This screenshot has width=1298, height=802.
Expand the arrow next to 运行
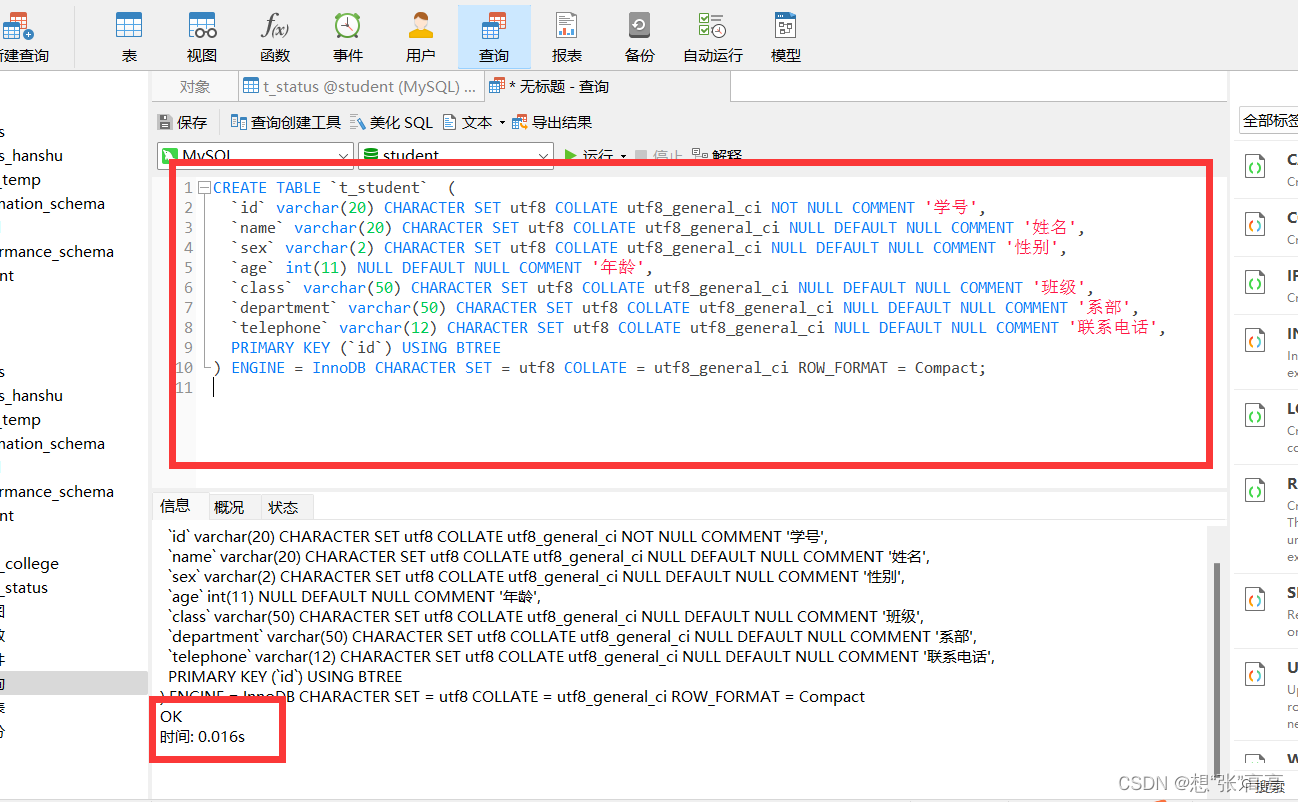(x=623, y=157)
